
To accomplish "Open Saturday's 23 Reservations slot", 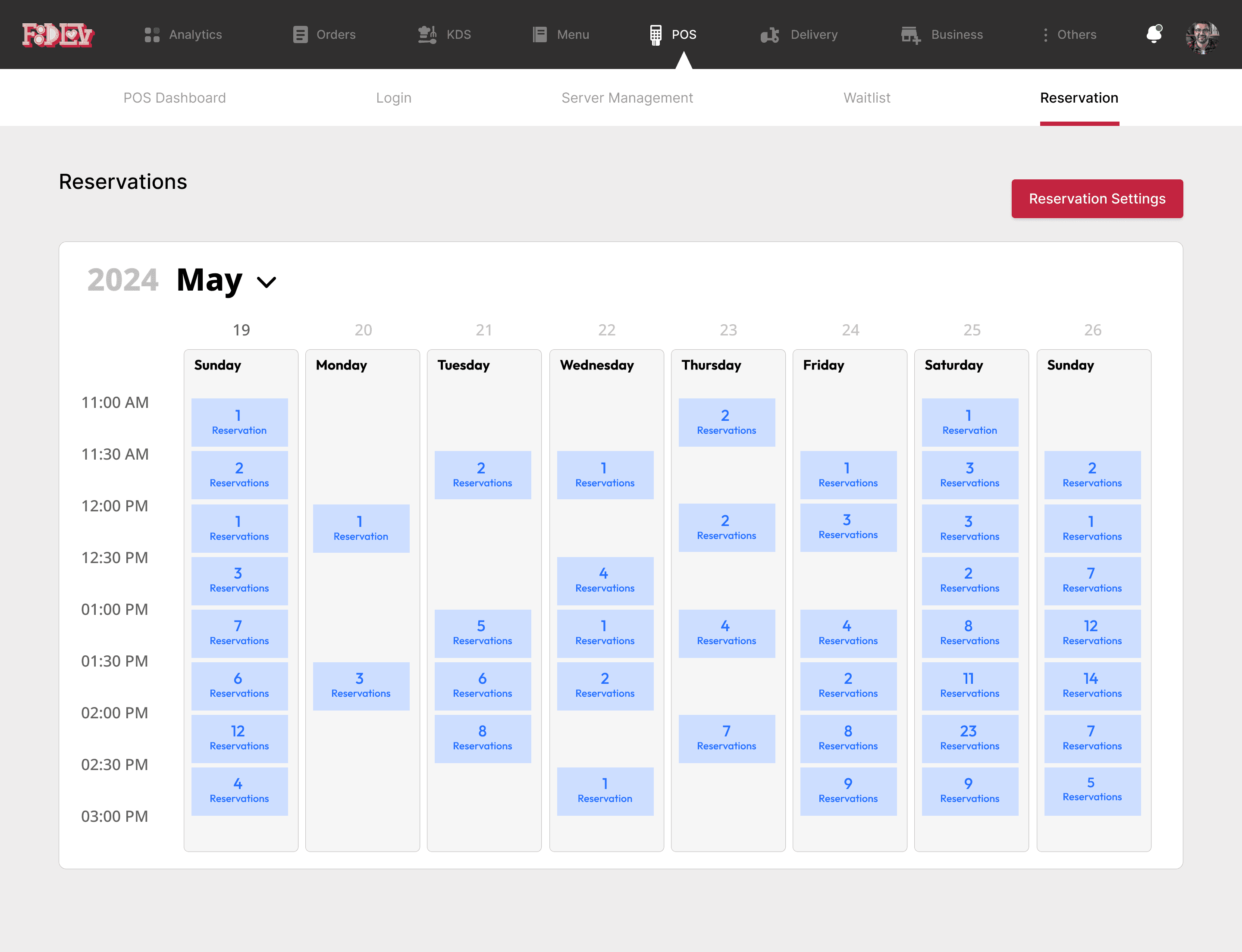I will (x=970, y=739).
